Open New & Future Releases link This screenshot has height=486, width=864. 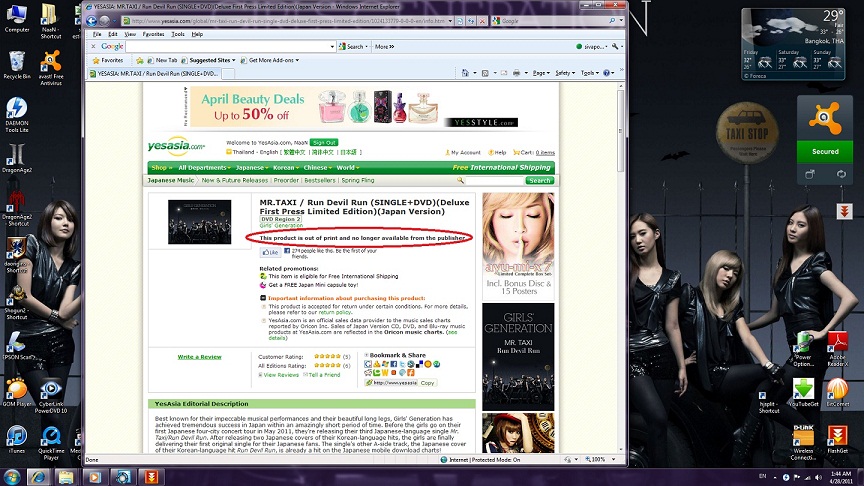pos(235,181)
